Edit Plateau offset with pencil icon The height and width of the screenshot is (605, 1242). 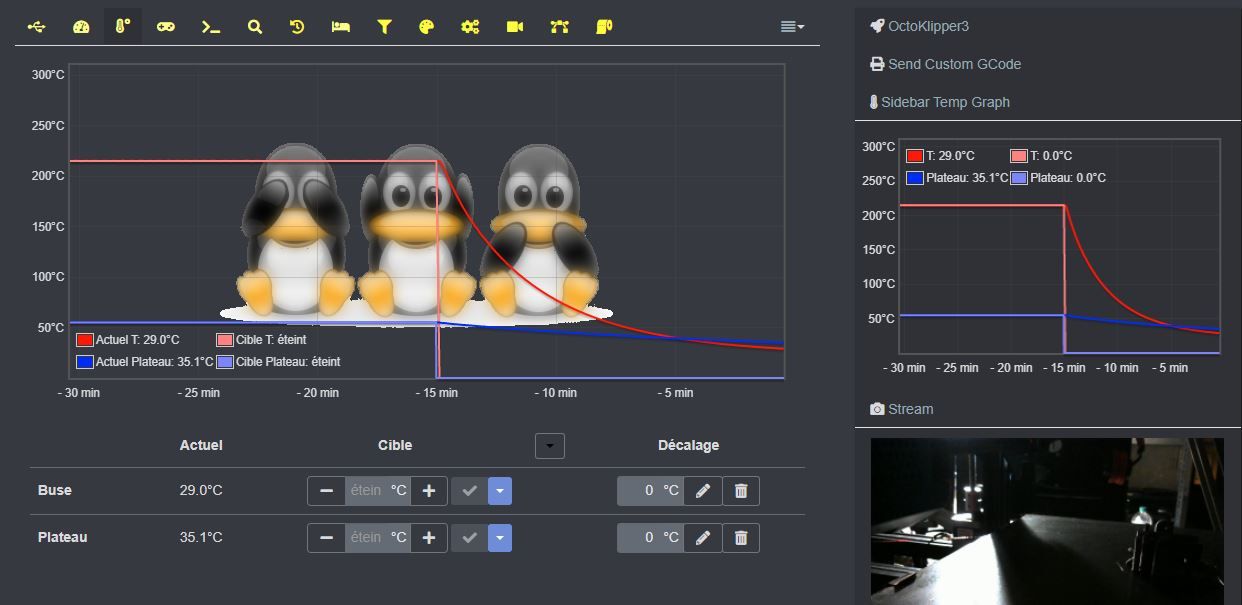pyautogui.click(x=703, y=538)
